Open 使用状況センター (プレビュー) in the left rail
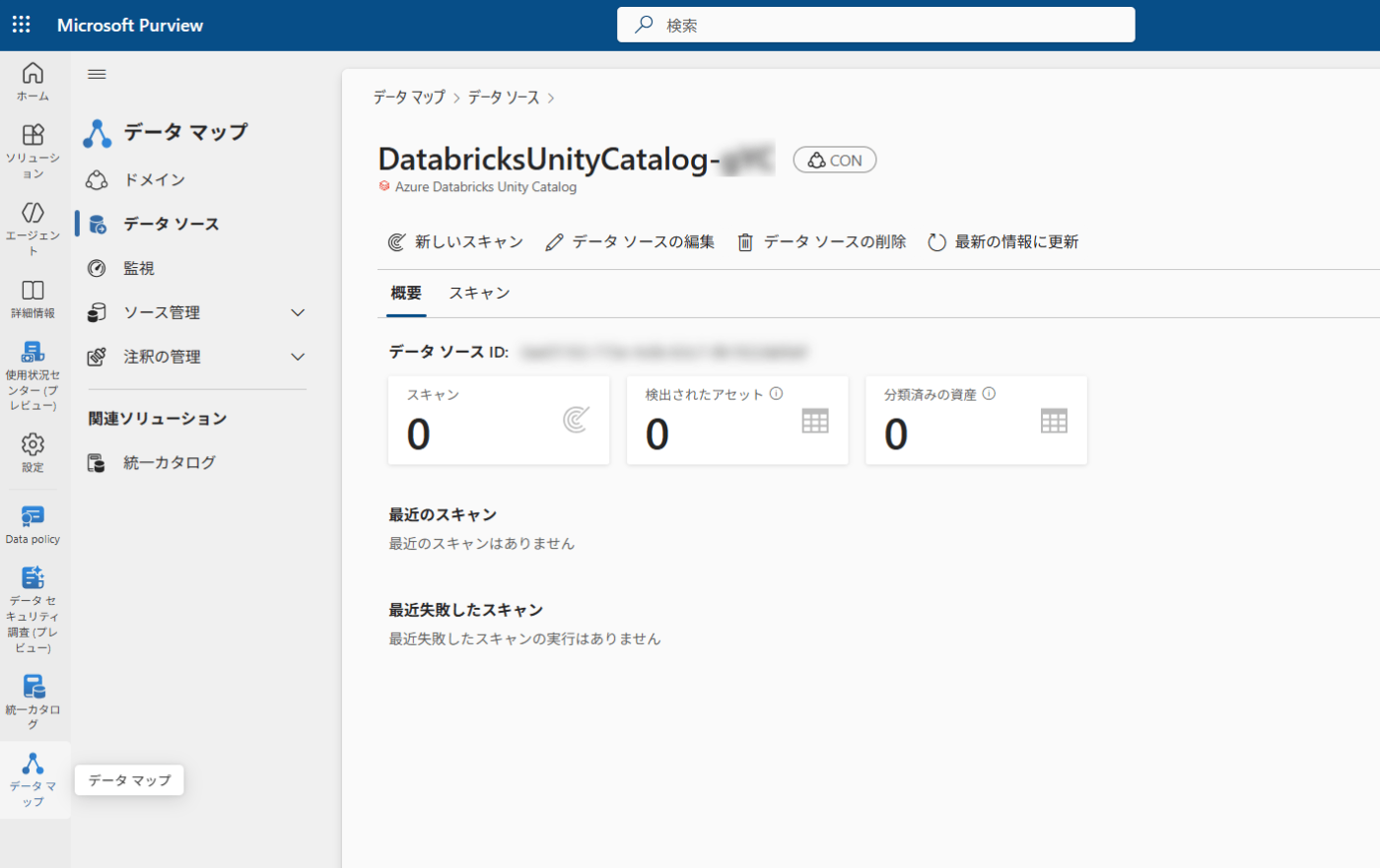The image size is (1380, 868). [x=33, y=375]
